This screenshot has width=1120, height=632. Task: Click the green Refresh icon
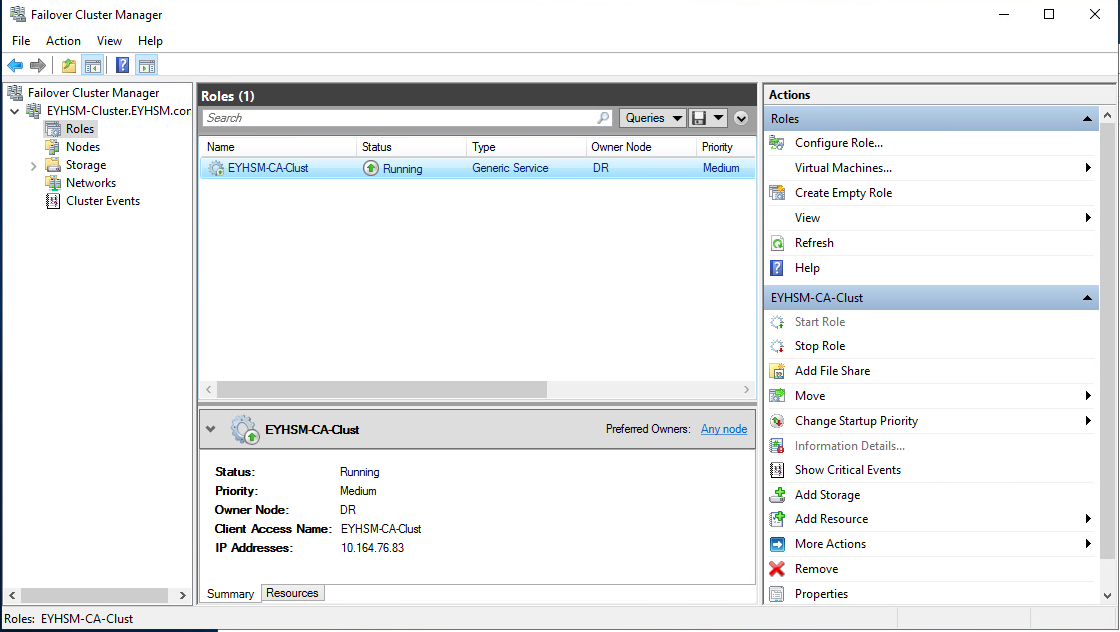click(x=777, y=243)
